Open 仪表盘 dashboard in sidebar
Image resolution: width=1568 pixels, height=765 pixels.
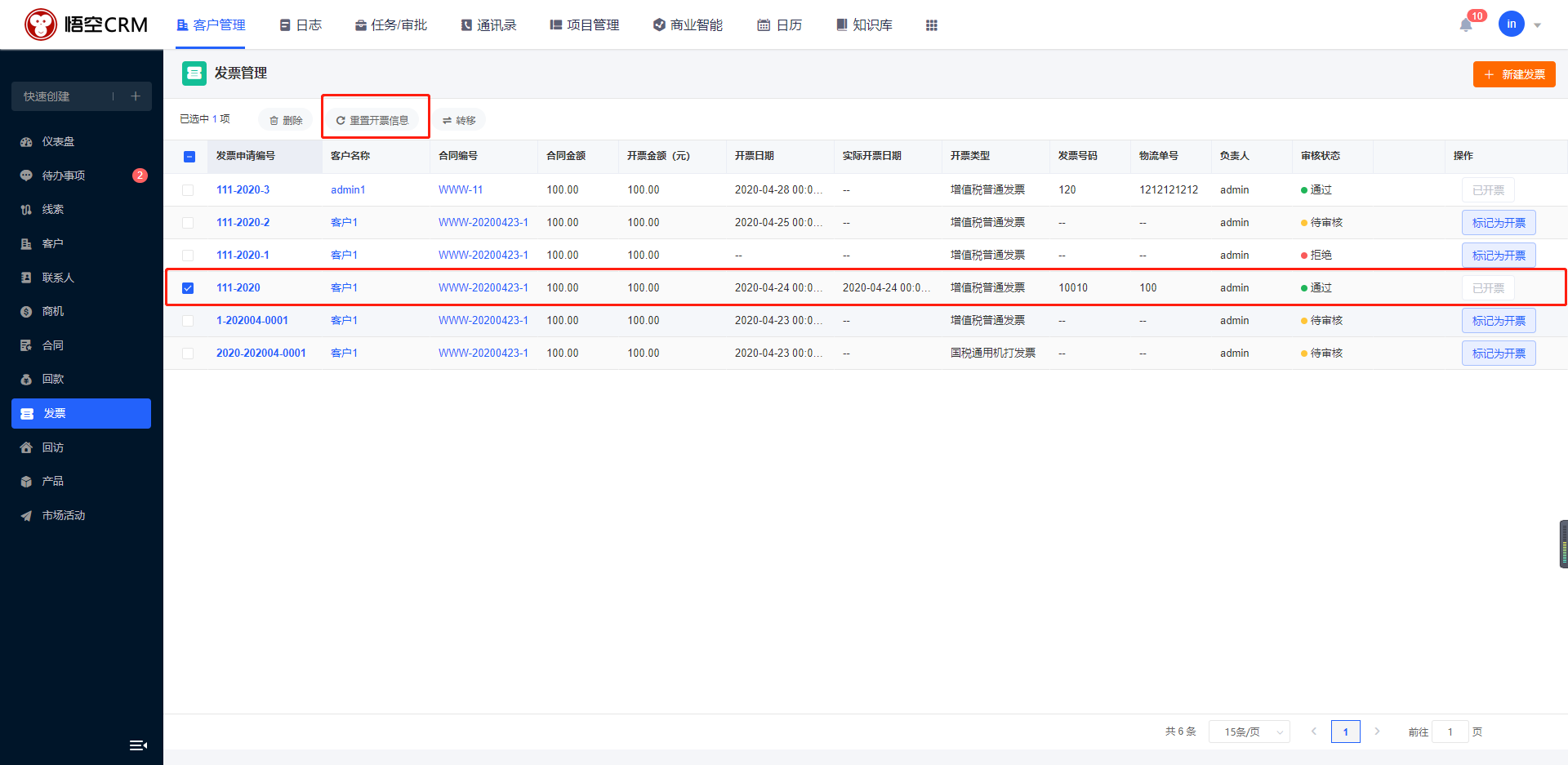82,141
